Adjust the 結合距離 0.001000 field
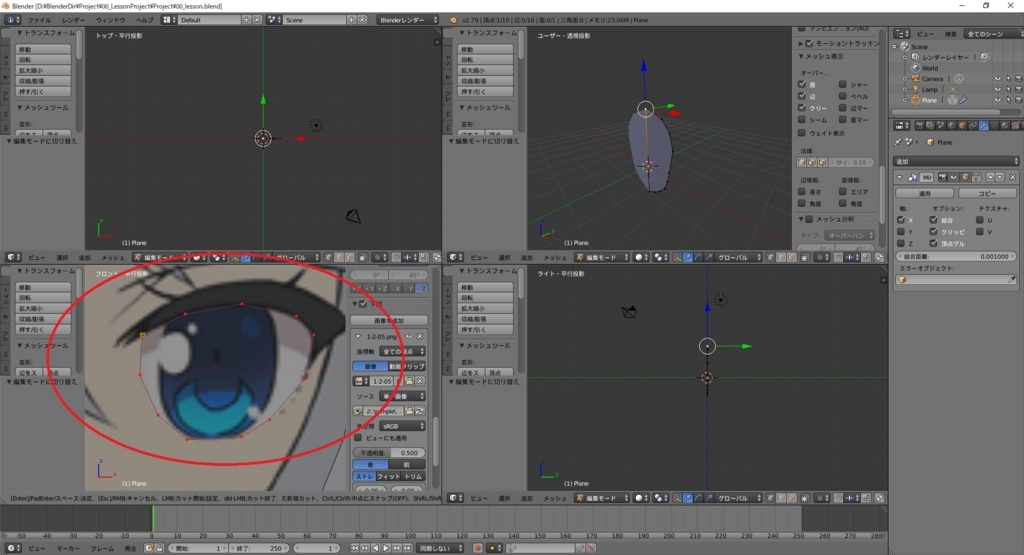The image size is (1024, 555). [956, 256]
